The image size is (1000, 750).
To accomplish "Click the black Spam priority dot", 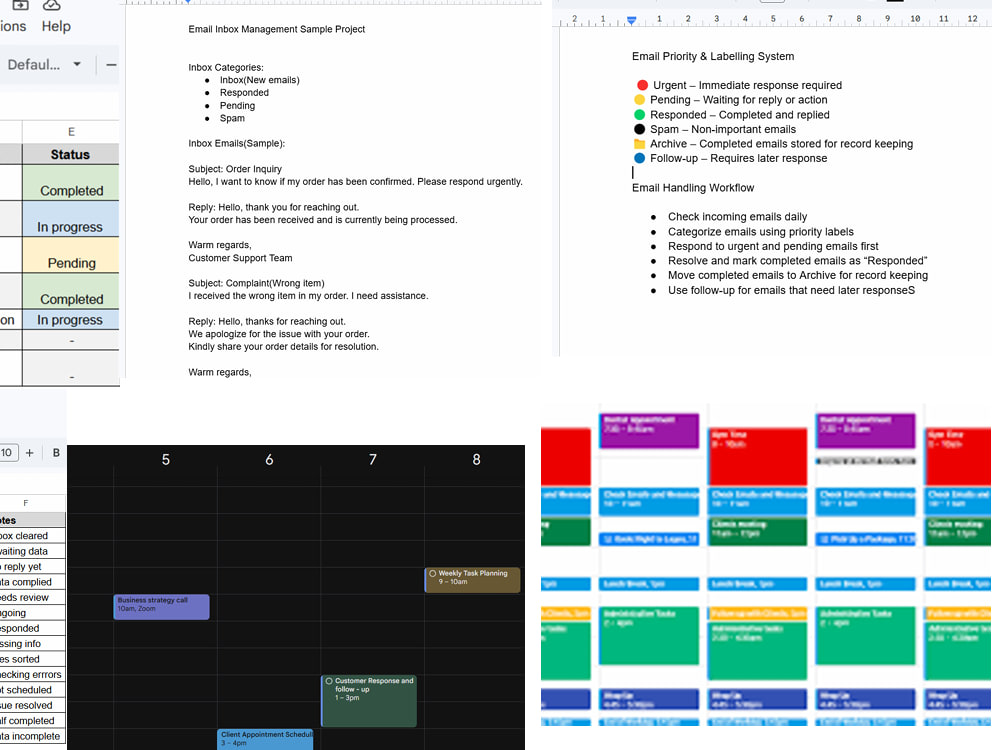I will tap(640, 129).
